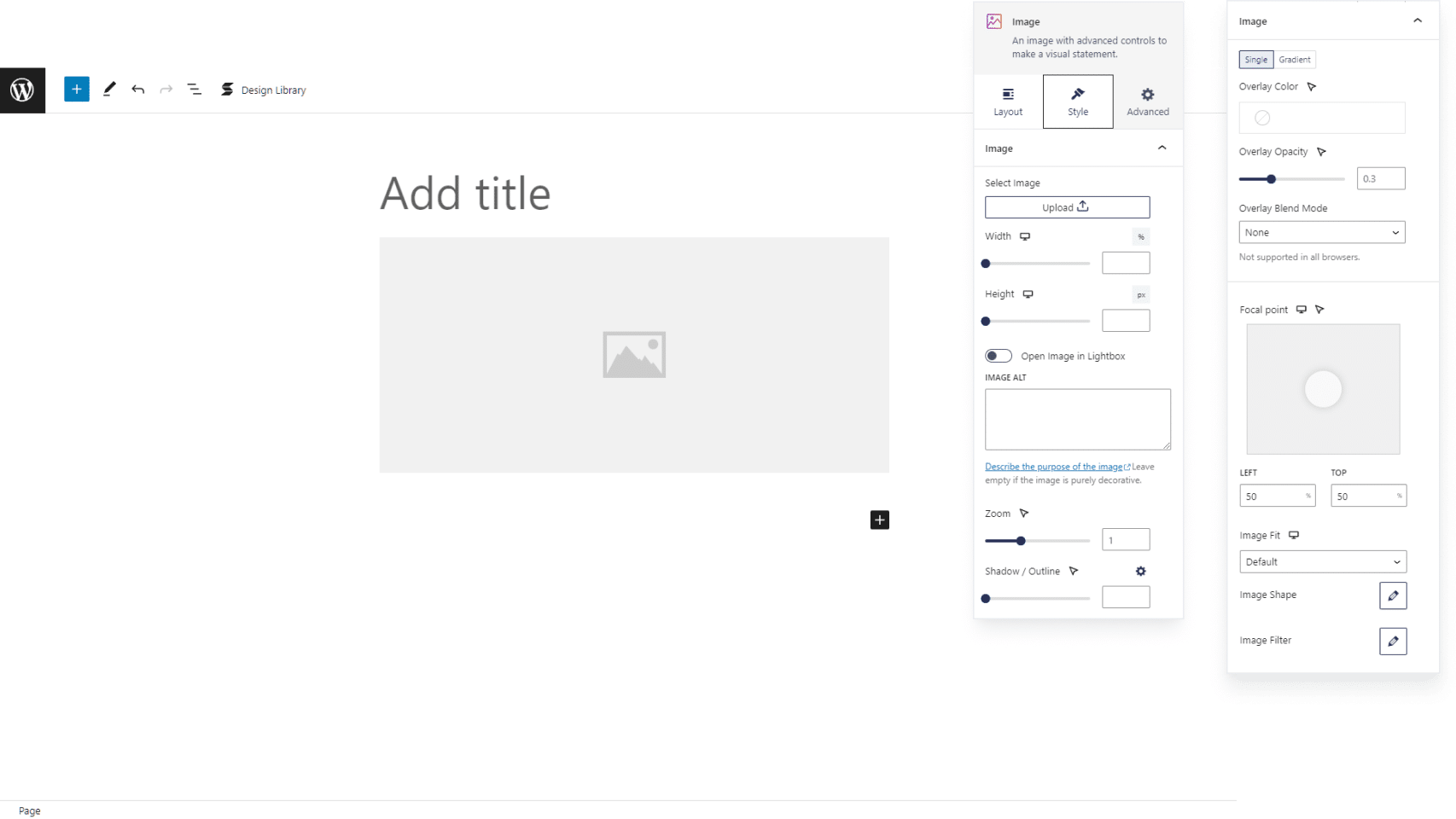Click black add block button below image
1456x819 pixels.
click(x=879, y=520)
